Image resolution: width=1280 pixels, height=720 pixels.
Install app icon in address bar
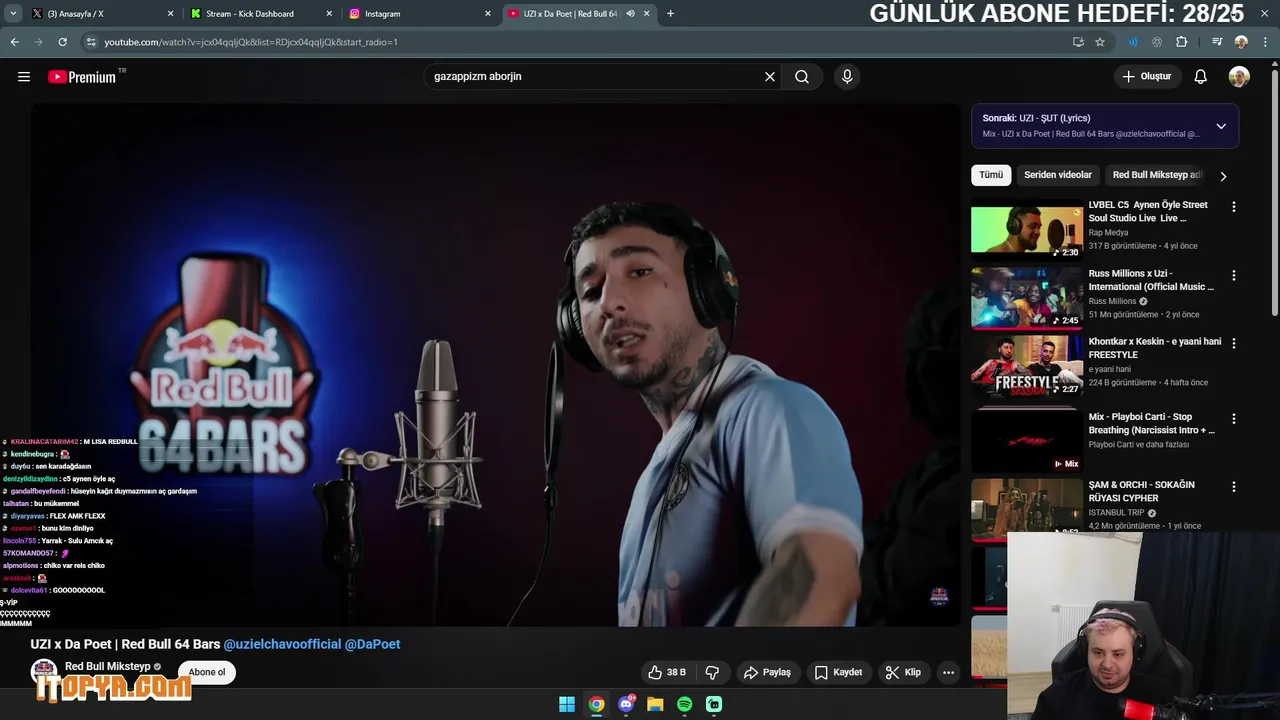click(x=1078, y=42)
